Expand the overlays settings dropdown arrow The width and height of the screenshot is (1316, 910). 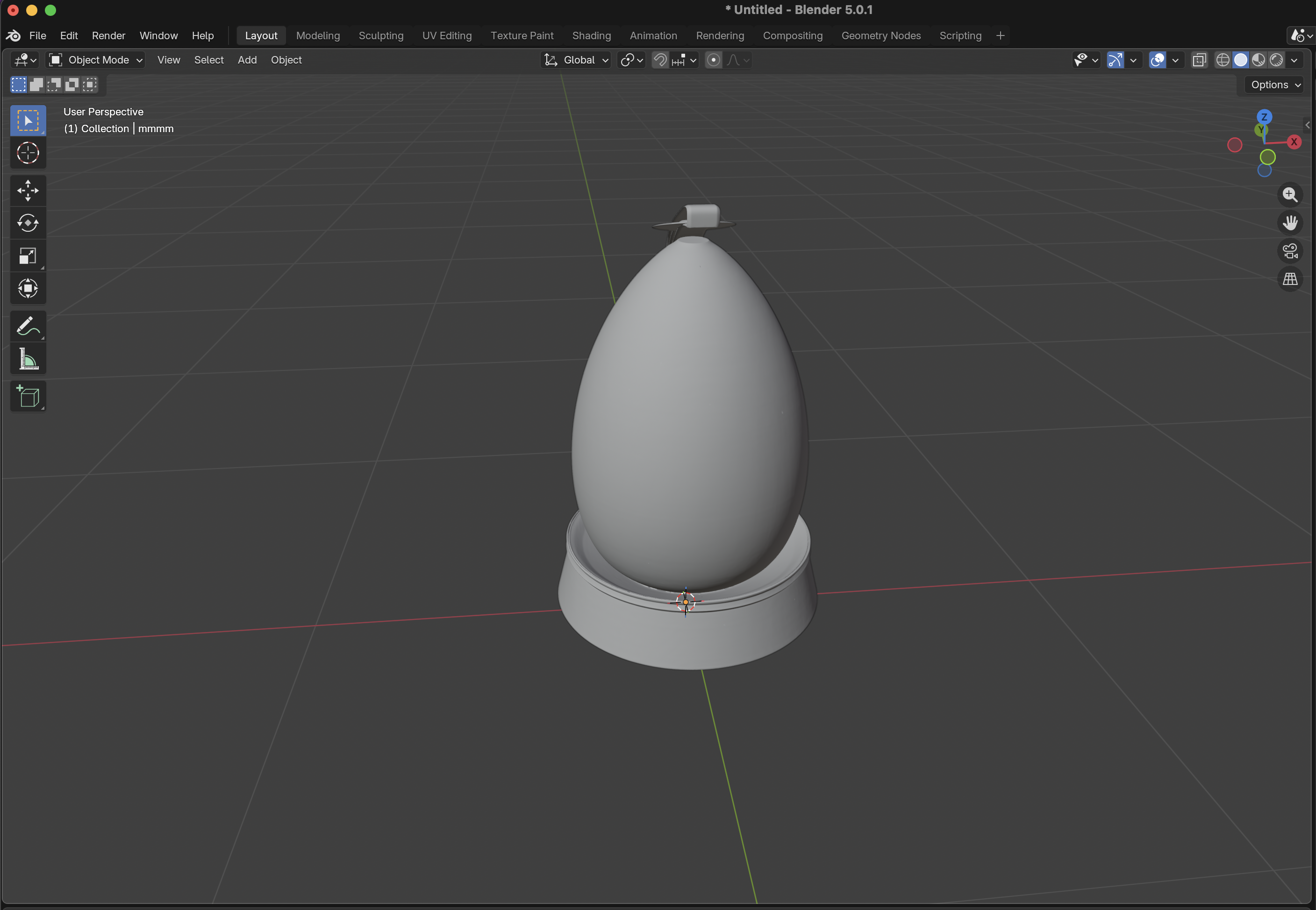point(1175,60)
